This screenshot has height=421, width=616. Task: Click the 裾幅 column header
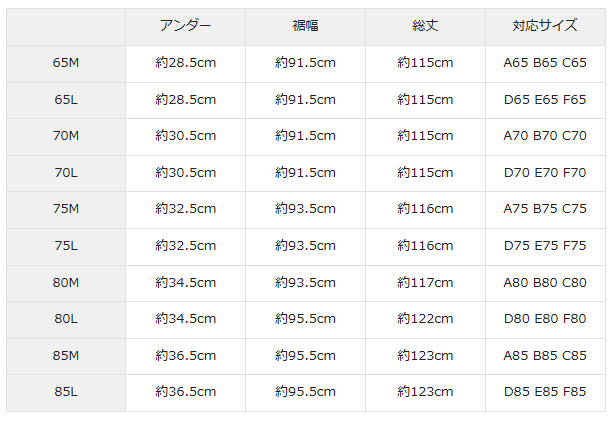[305, 26]
